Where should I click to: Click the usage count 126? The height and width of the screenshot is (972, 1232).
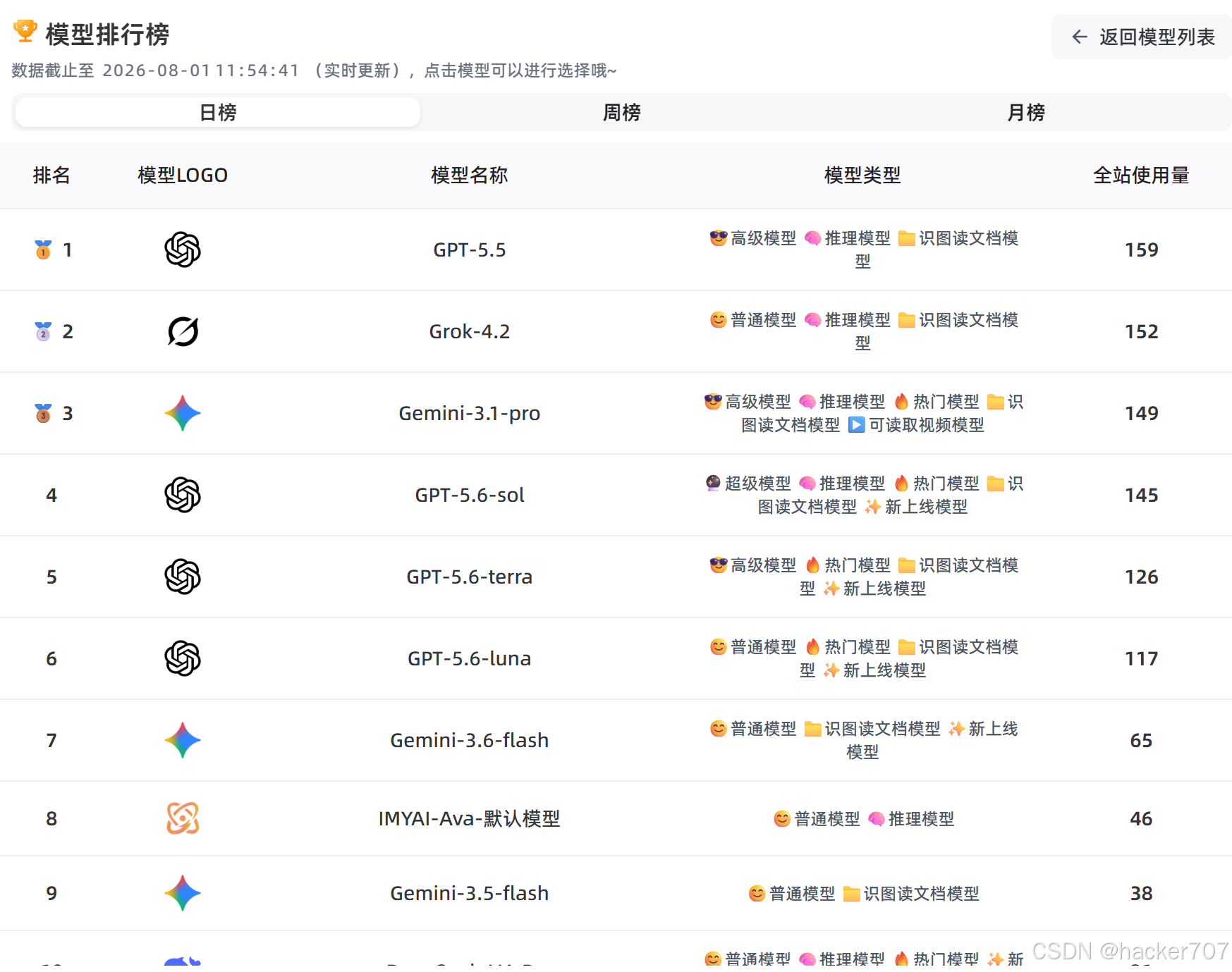pyautogui.click(x=1141, y=577)
